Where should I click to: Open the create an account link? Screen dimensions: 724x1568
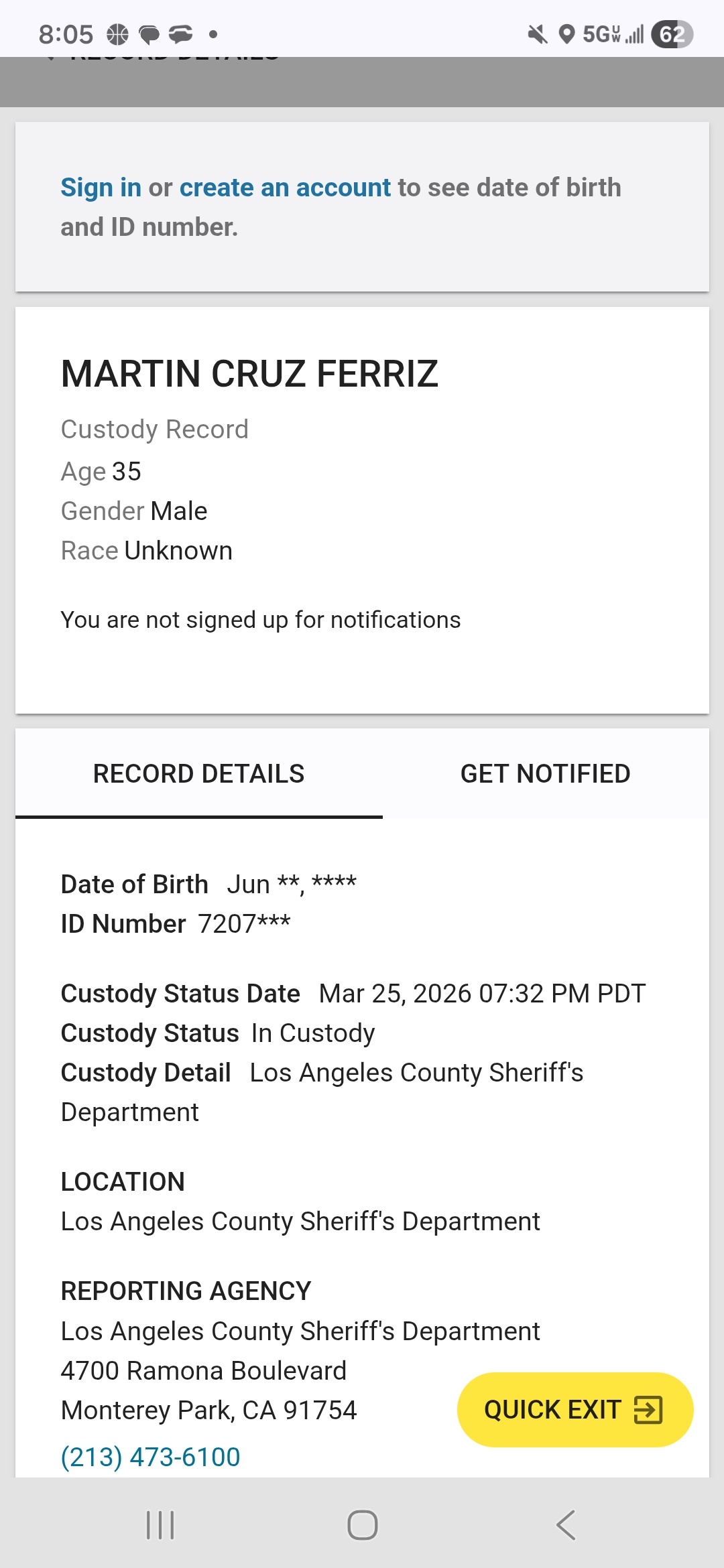click(285, 188)
